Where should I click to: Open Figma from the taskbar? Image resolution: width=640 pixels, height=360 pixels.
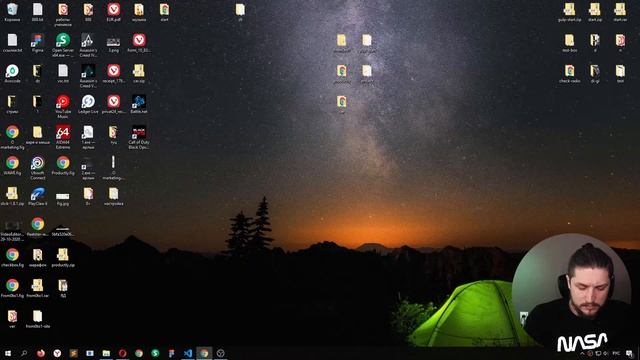[x=171, y=353]
